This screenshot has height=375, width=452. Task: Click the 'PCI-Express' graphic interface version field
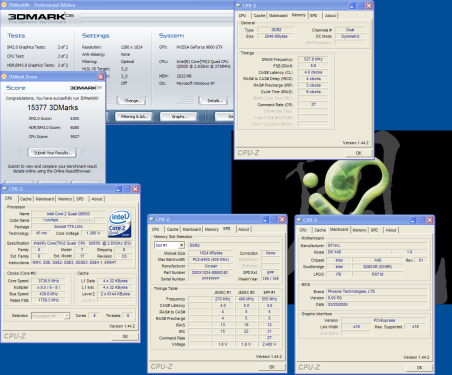click(384, 320)
